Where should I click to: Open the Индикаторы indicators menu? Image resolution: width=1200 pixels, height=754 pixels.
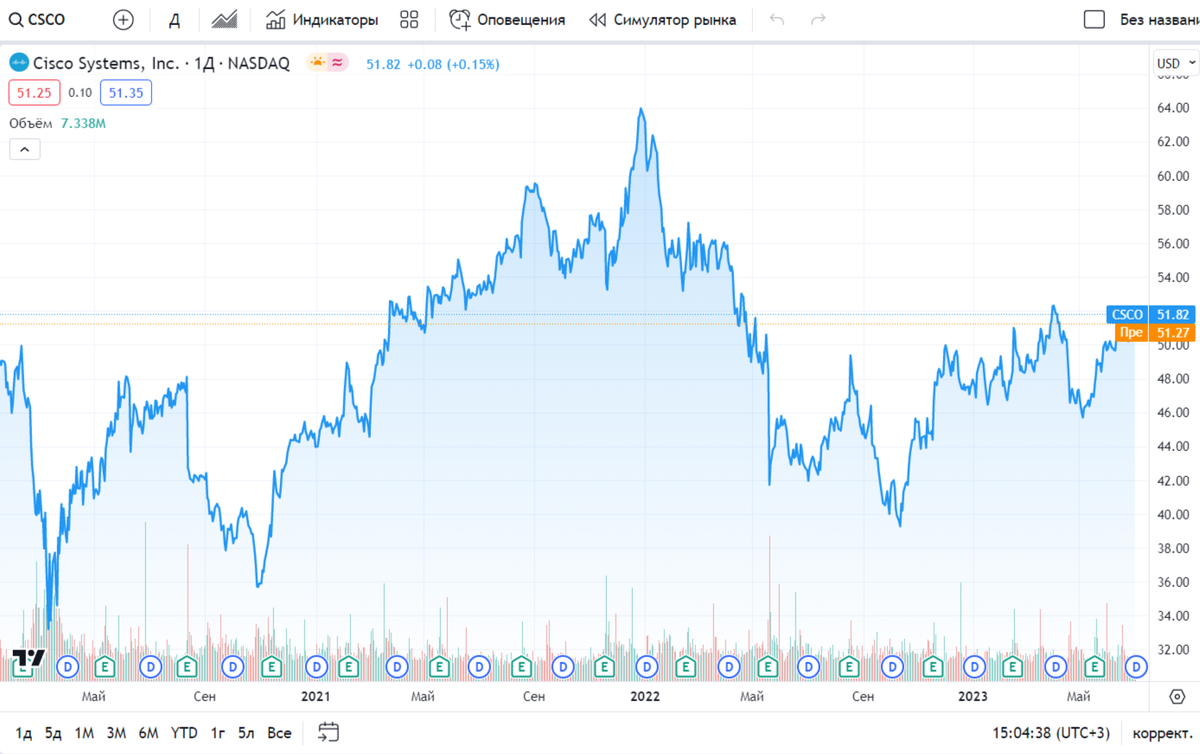click(x=322, y=20)
